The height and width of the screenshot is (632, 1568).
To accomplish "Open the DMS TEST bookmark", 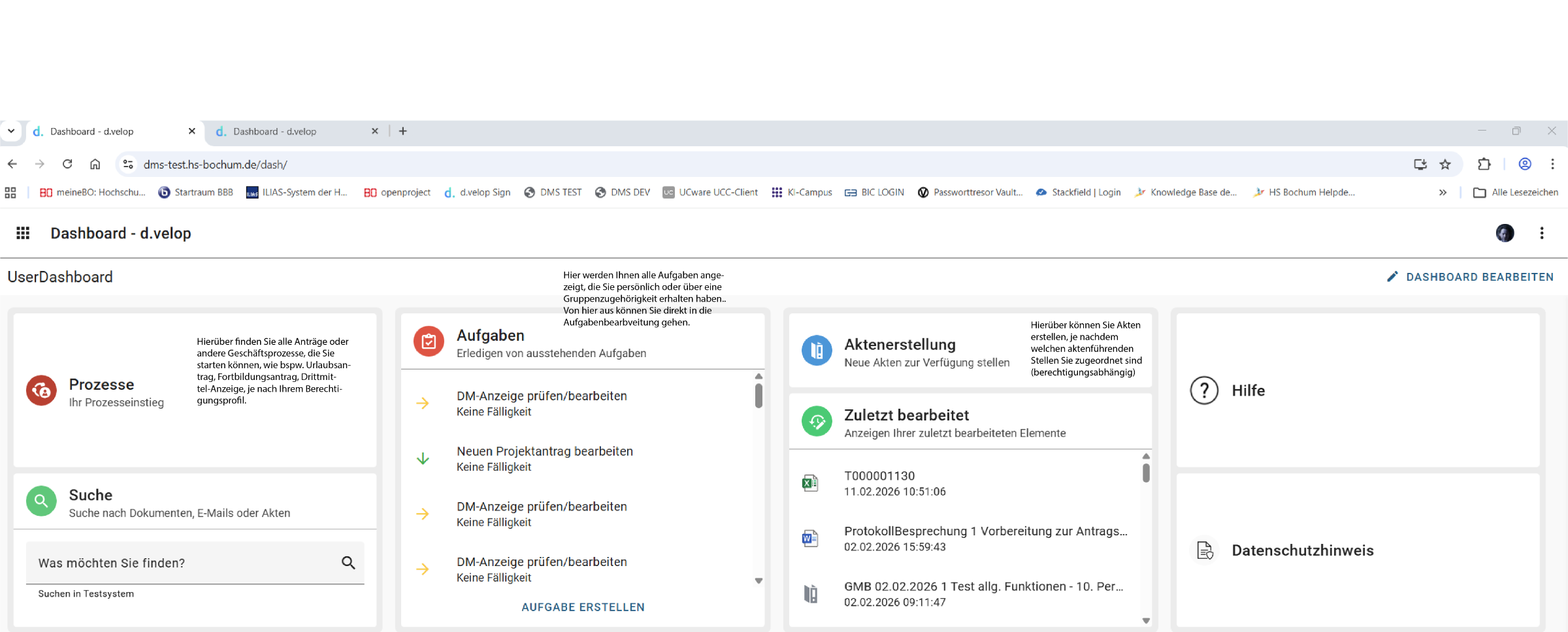I will click(x=553, y=193).
